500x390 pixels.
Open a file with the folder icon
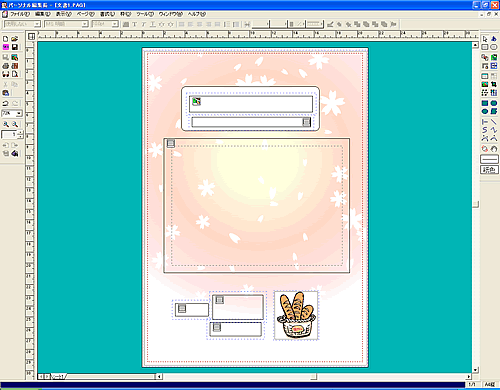coord(14,39)
